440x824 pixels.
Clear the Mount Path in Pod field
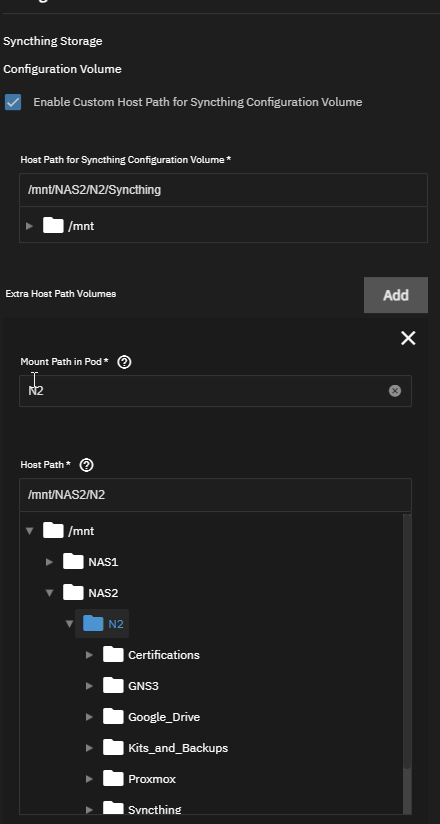(395, 390)
